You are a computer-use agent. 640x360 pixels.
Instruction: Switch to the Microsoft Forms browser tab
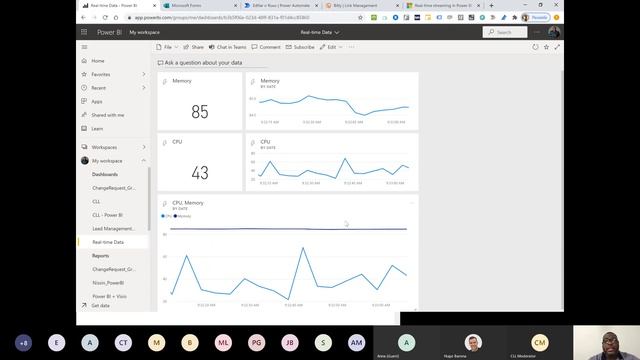pos(200,6)
